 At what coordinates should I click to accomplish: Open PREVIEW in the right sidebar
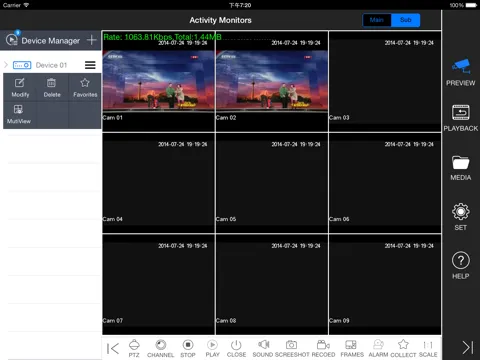pos(461,72)
